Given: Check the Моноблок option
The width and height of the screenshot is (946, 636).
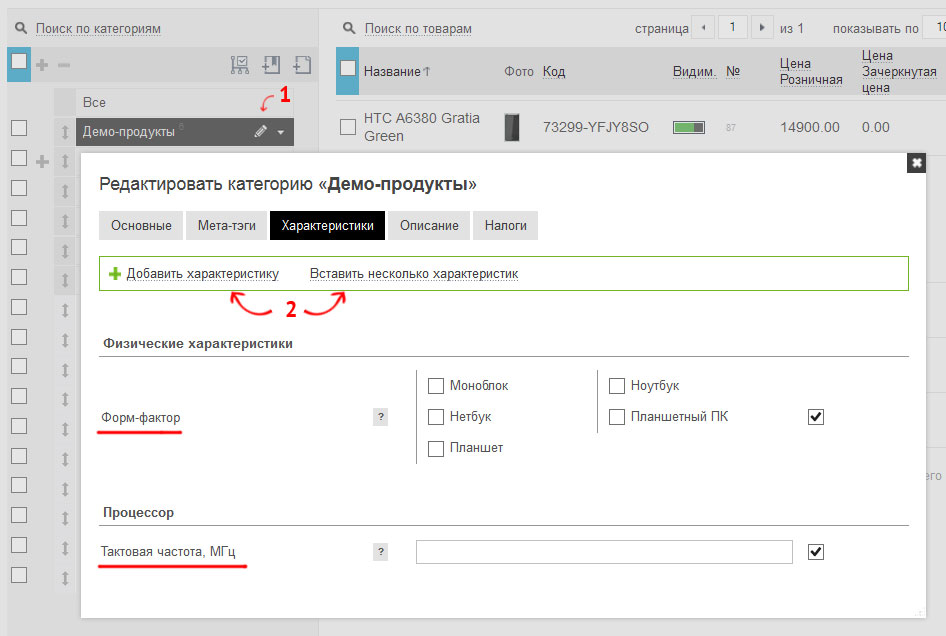Looking at the screenshot, I should (x=436, y=386).
